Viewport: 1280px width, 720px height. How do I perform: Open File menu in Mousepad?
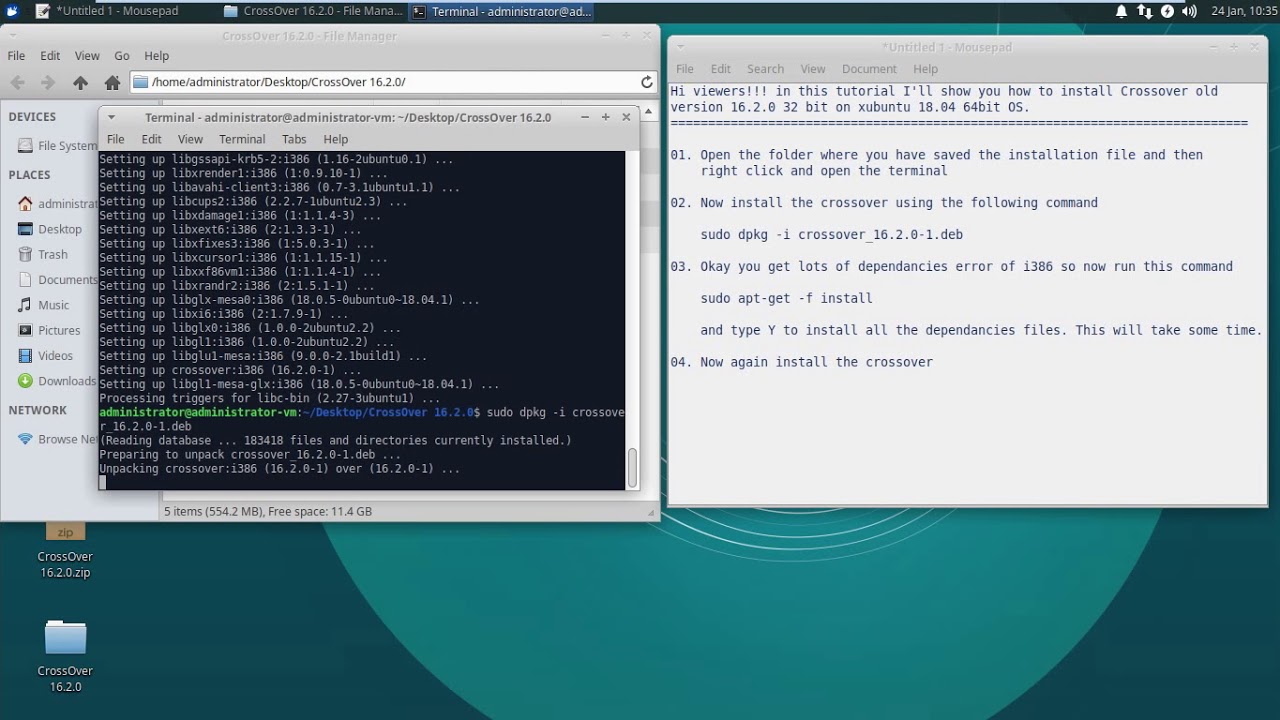point(685,69)
